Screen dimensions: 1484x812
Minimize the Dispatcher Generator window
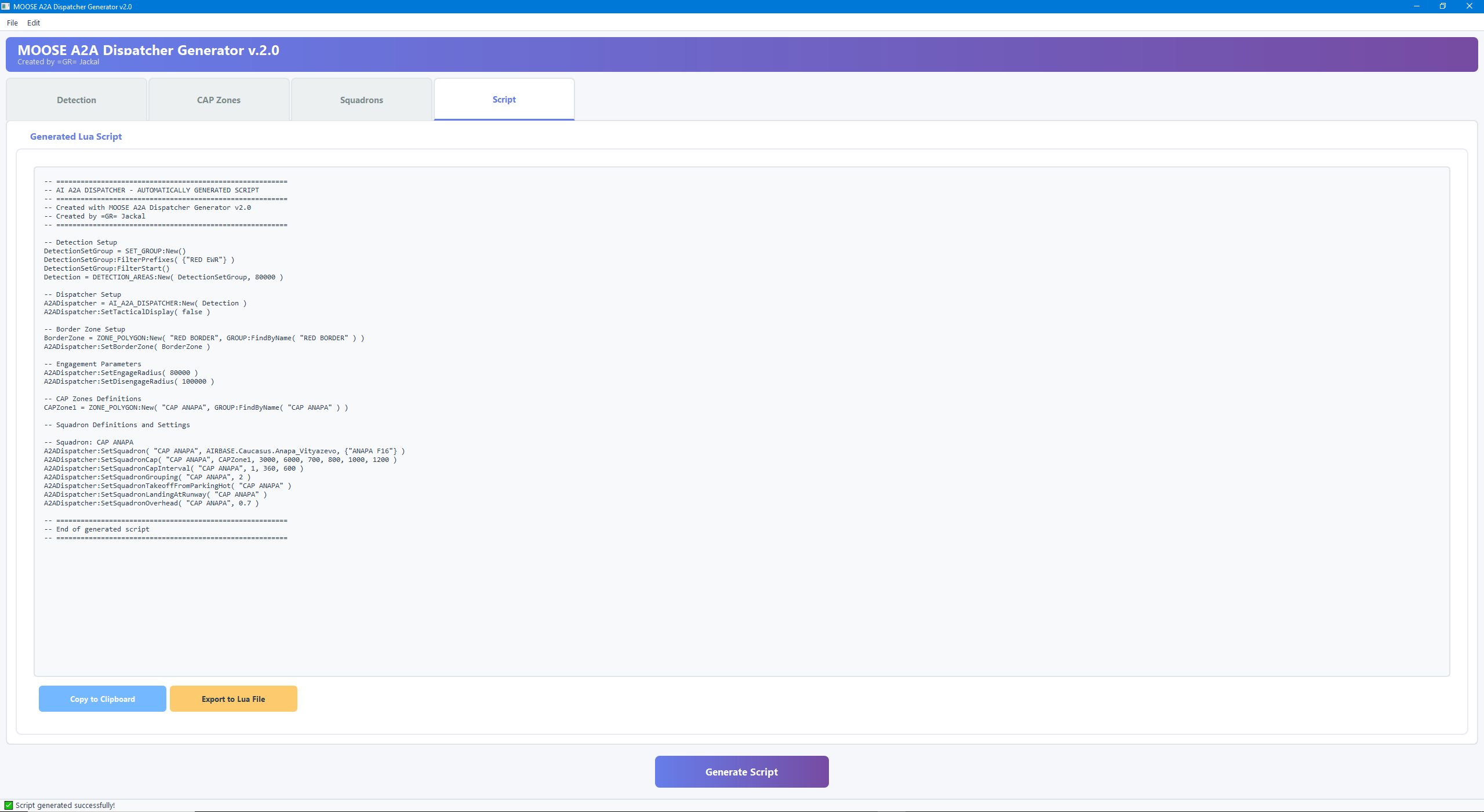pyautogui.click(x=1416, y=6)
